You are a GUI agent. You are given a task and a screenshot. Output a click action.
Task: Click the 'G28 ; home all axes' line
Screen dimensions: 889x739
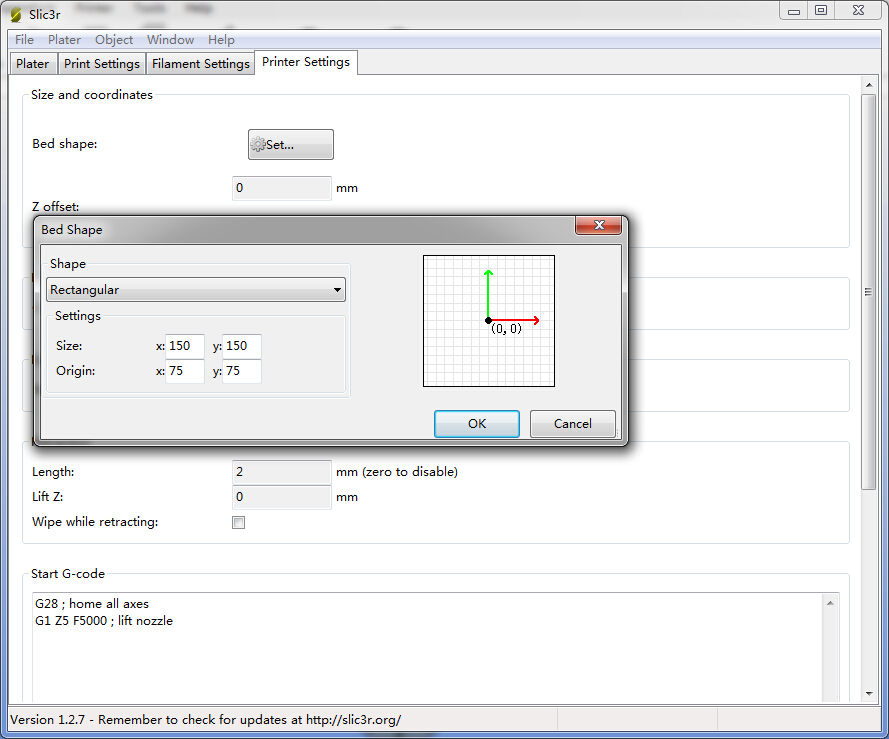[92, 604]
